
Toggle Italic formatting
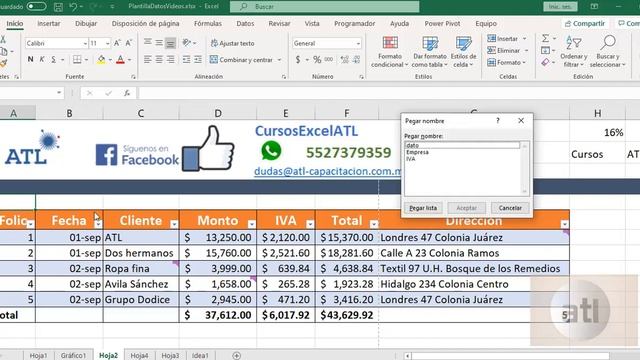pos(42,60)
